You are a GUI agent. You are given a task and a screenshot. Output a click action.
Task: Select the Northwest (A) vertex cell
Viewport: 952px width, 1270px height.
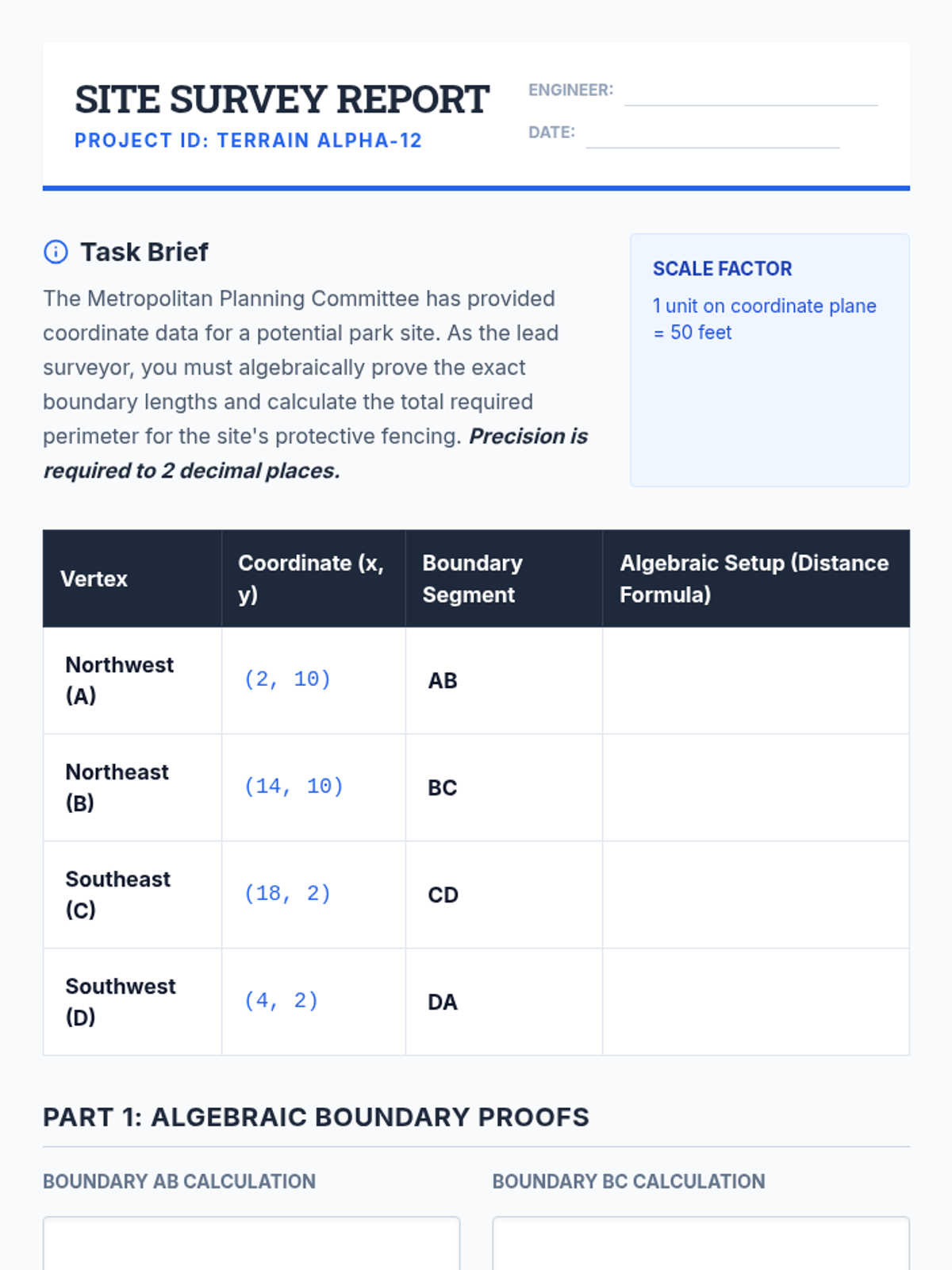point(132,680)
